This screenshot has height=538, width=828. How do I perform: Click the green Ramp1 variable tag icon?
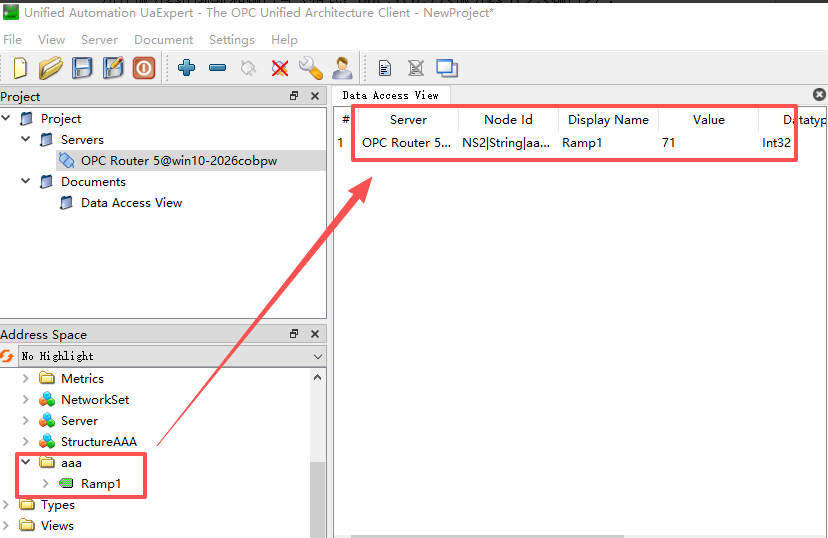pyautogui.click(x=67, y=483)
